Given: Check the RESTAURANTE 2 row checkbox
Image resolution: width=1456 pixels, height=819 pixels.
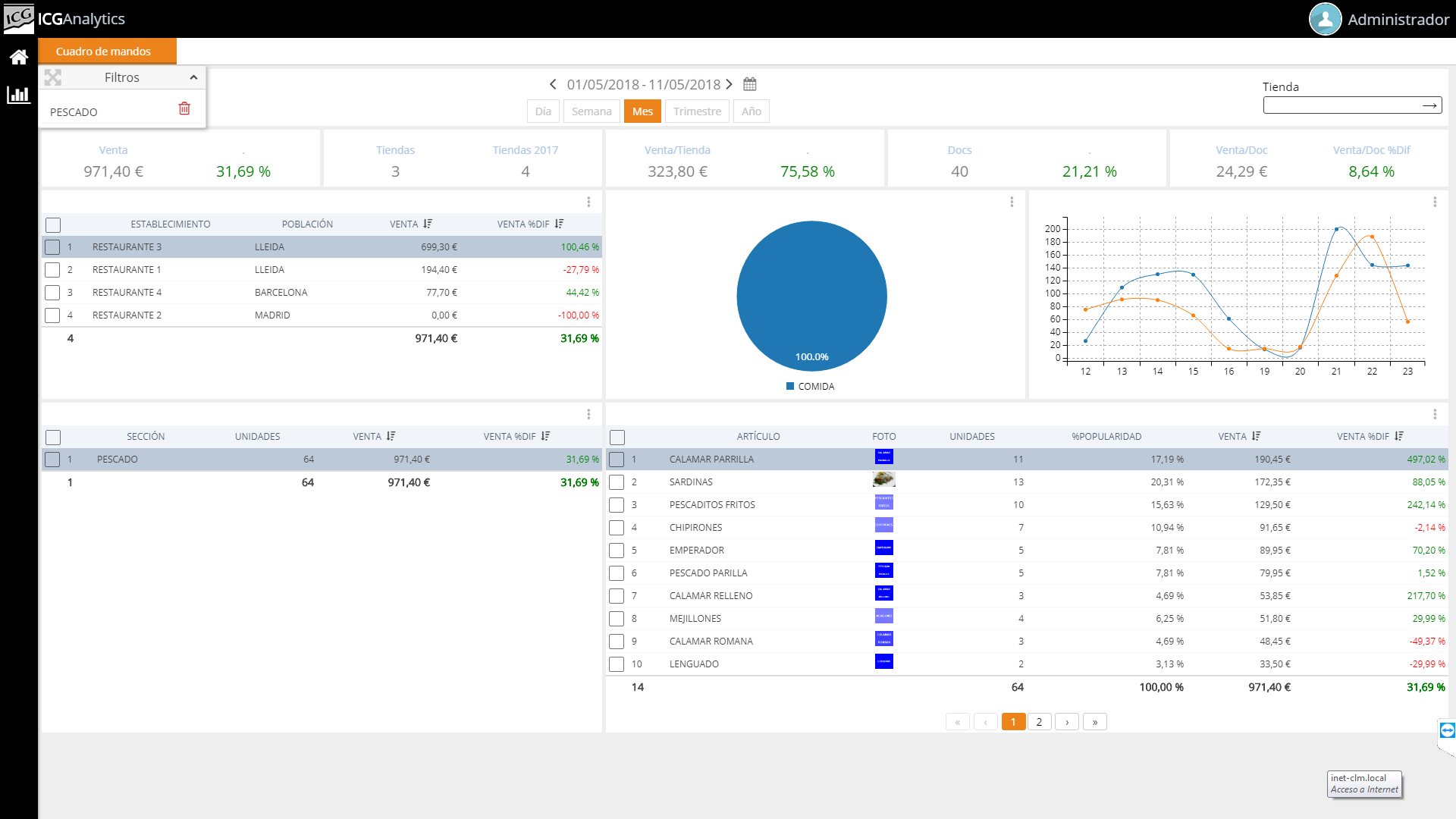Looking at the screenshot, I should click(x=52, y=315).
